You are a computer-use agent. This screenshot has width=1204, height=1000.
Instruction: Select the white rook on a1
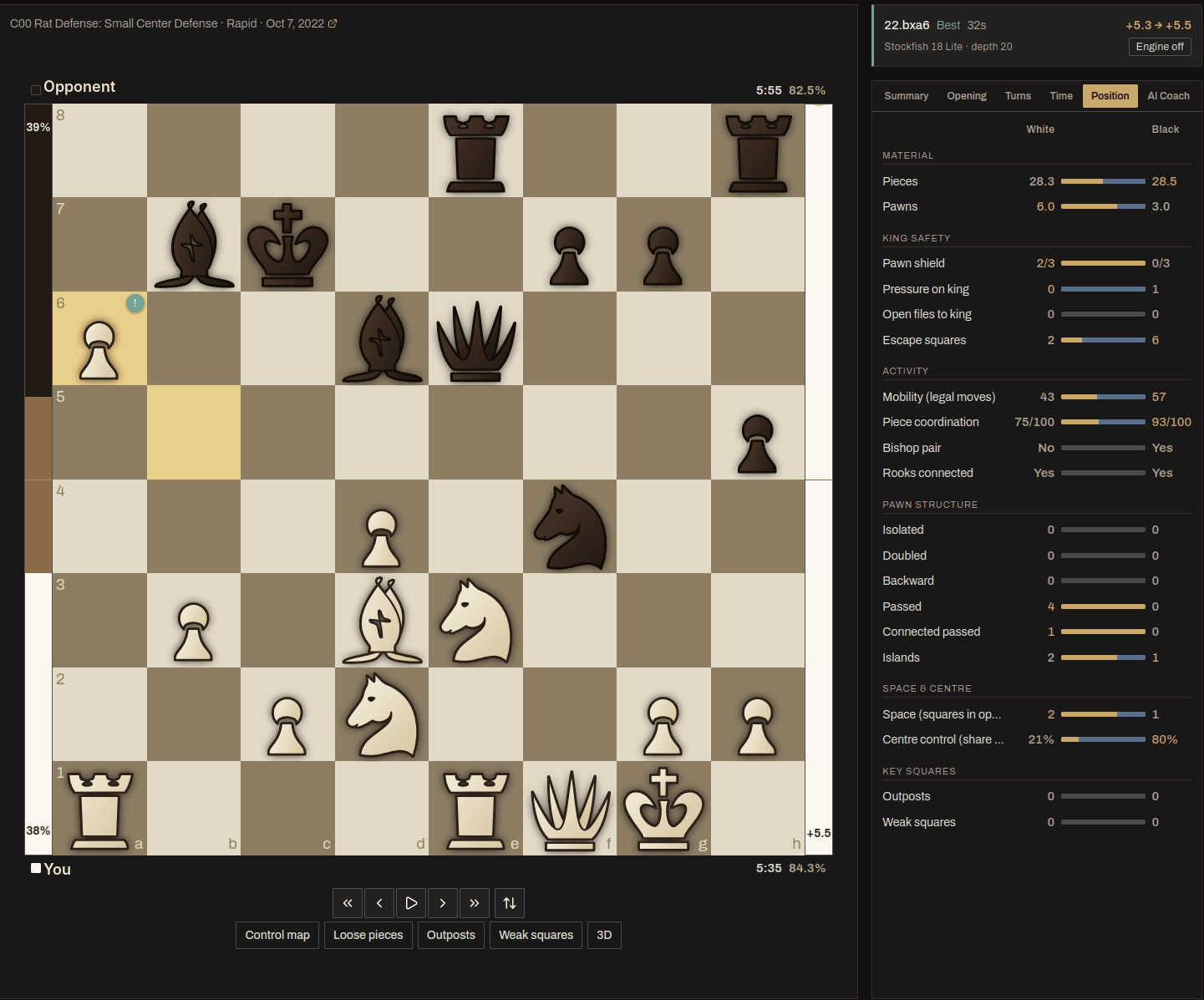click(99, 809)
